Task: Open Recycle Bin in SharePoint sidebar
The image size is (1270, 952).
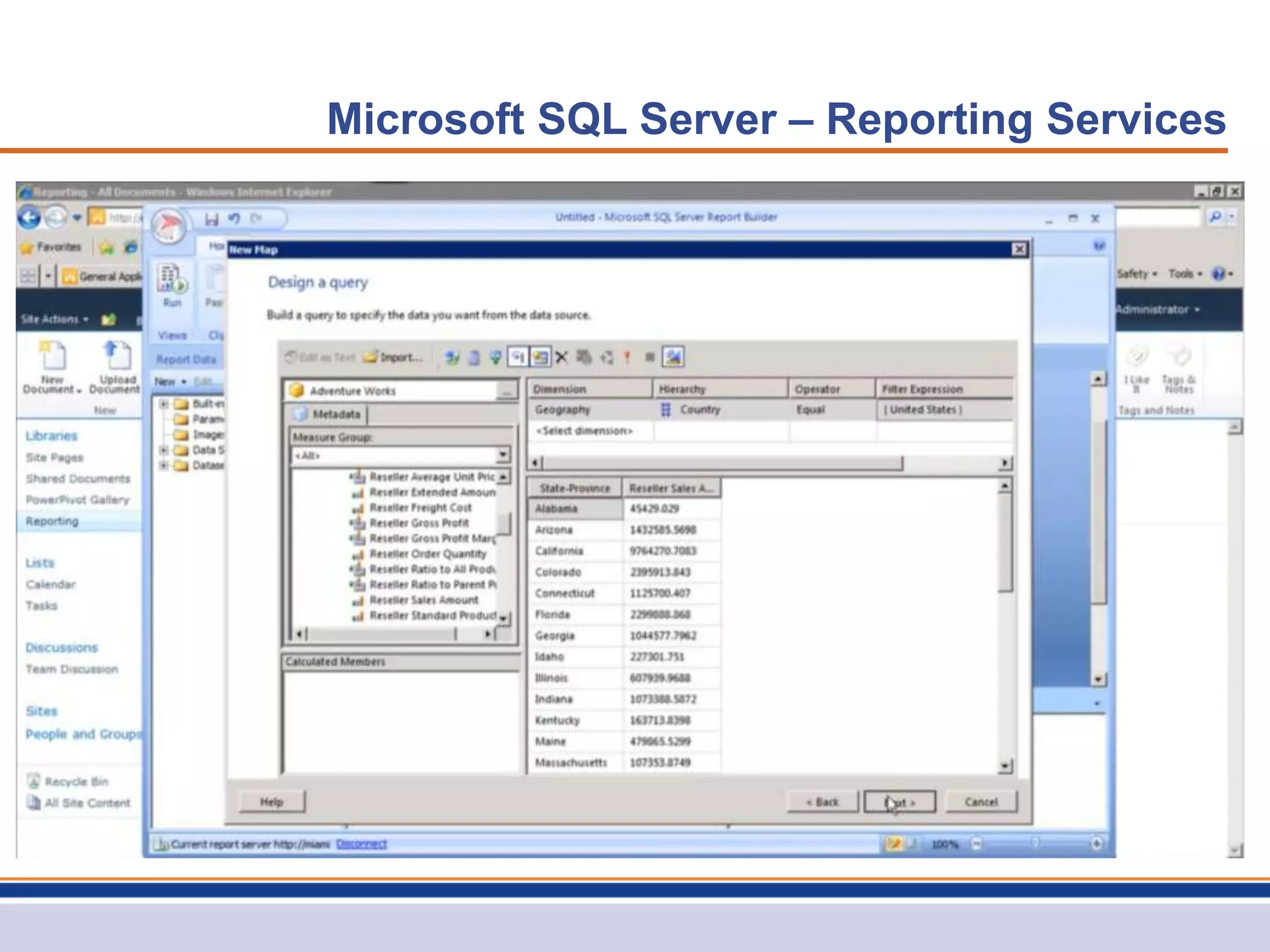Action: [x=68, y=782]
